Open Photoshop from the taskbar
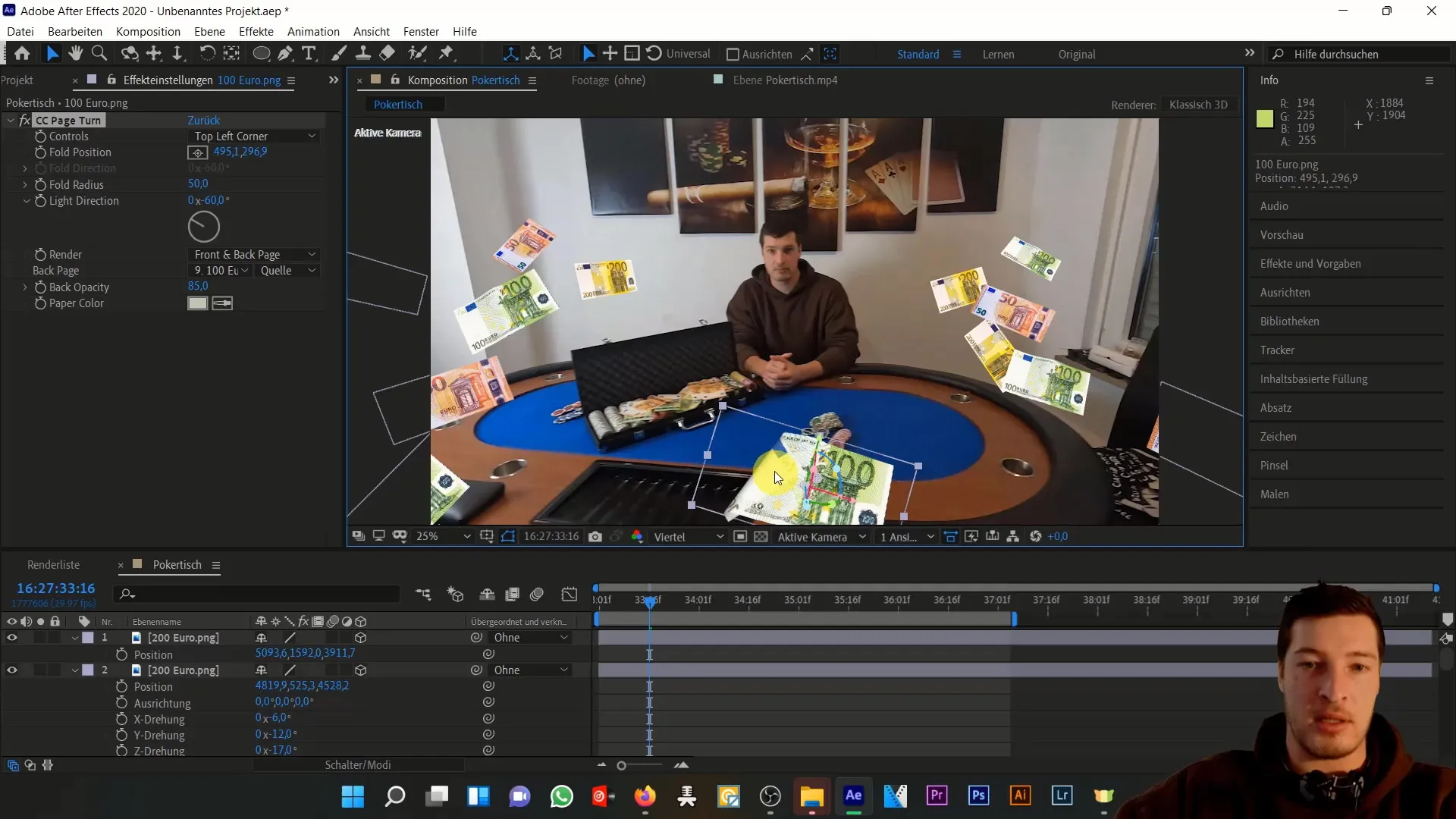Image resolution: width=1456 pixels, height=819 pixels. [978, 795]
